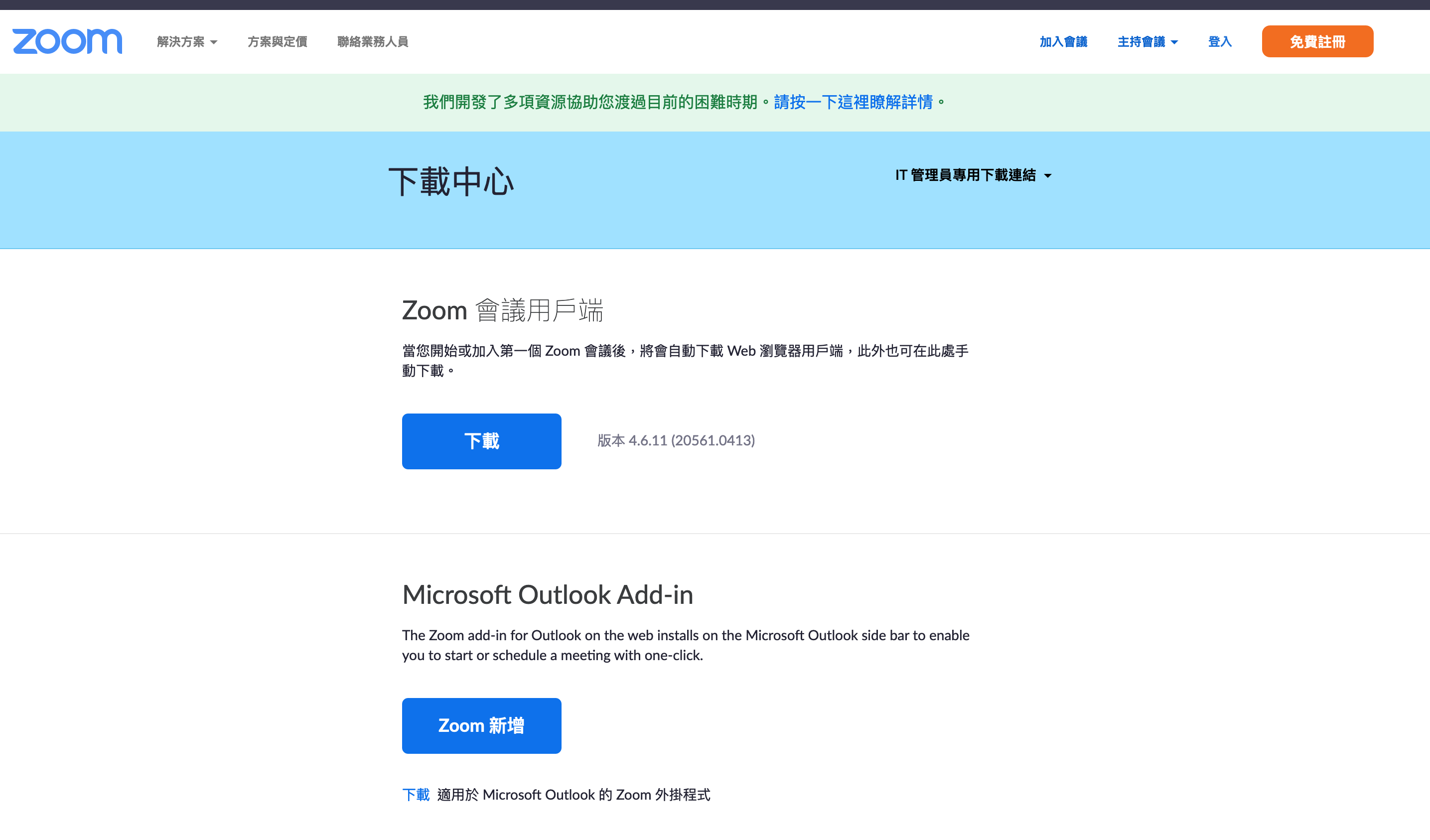
Task: Click the Zoom 新增 button
Action: click(x=481, y=725)
